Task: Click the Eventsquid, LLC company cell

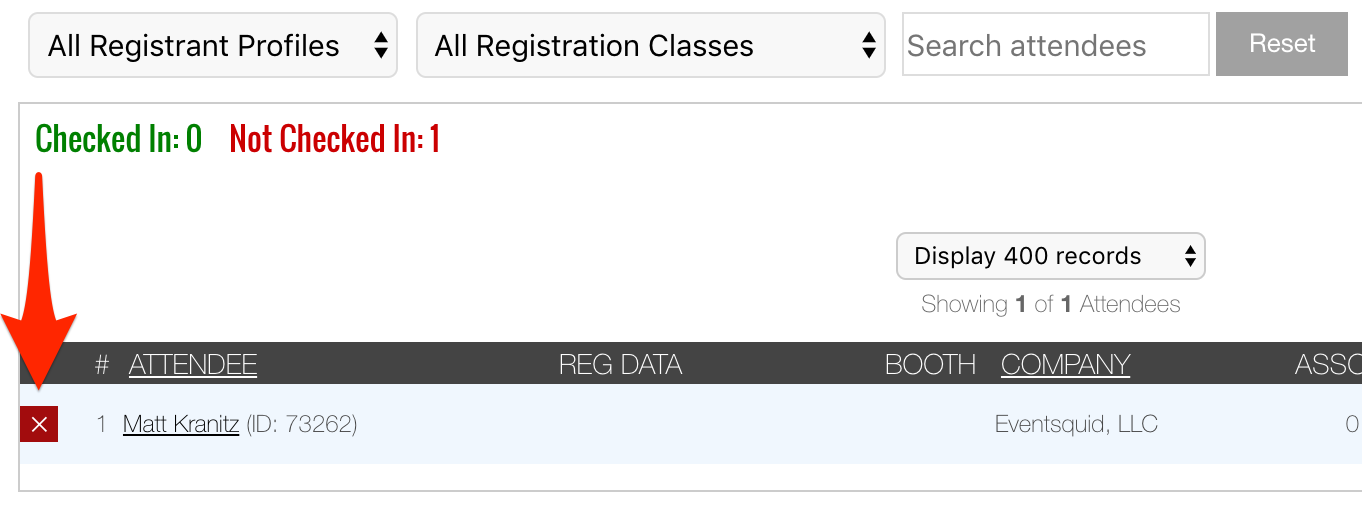Action: click(1076, 424)
